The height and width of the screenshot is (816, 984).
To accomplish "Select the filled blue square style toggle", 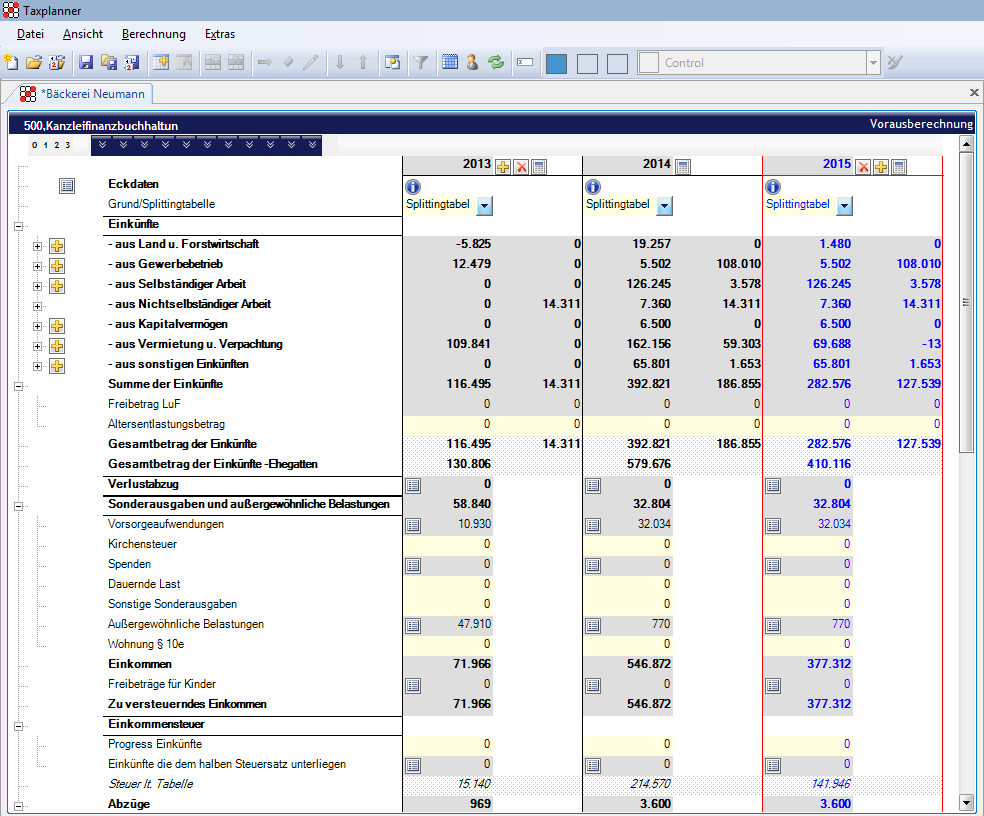I will [556, 62].
